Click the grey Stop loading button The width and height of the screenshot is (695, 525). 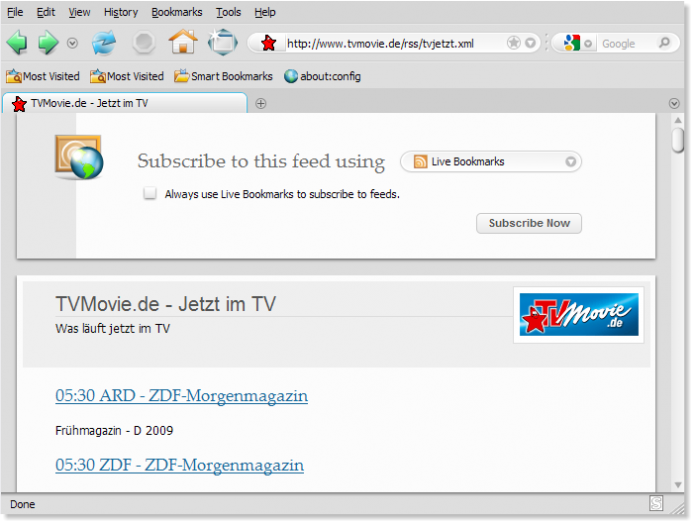pos(144,43)
